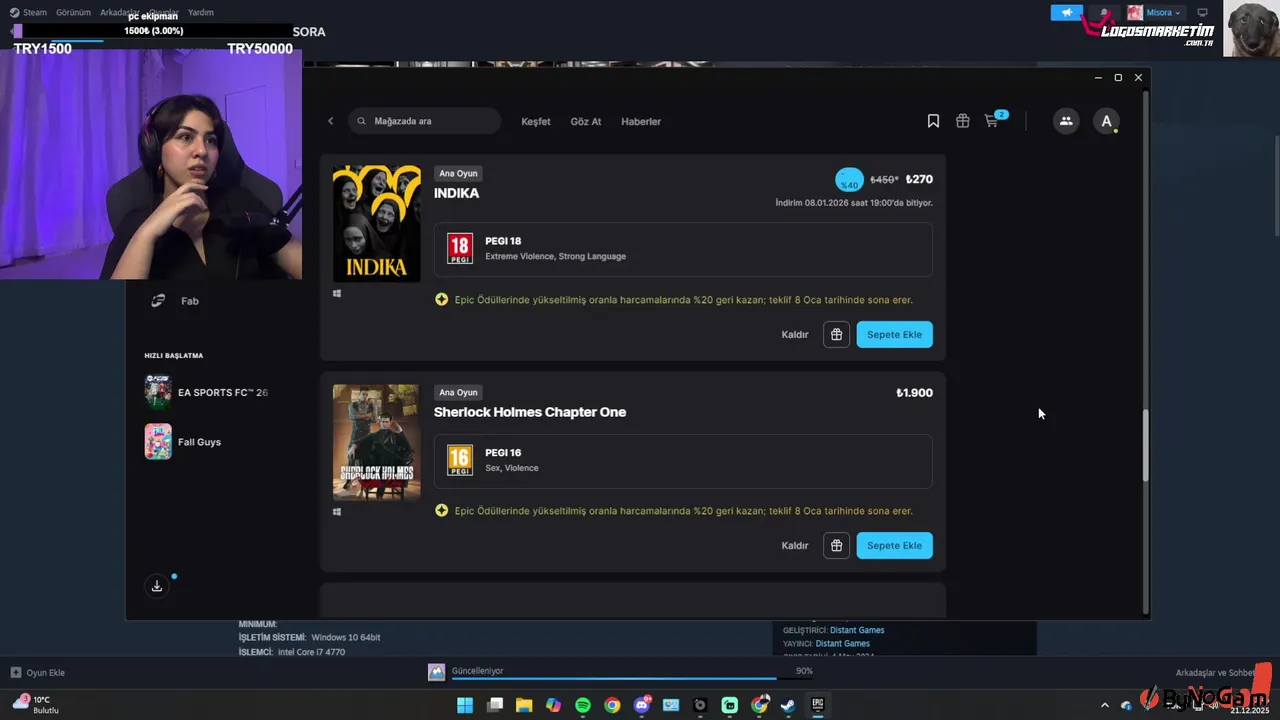The image size is (1280, 720).
Task: Click Steam's Big Picture monitor icon
Action: [1203, 12]
